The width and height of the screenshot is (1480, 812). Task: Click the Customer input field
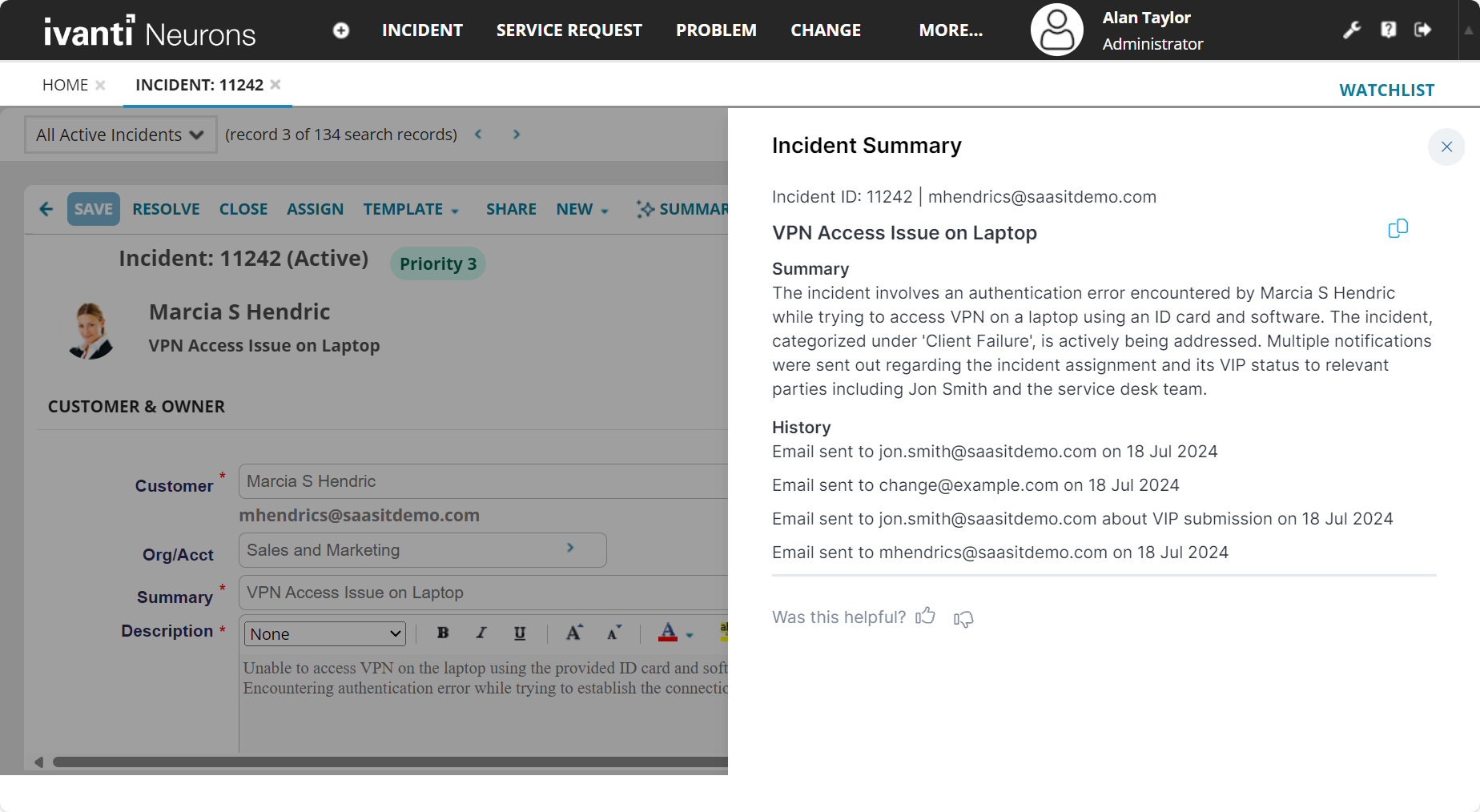483,481
